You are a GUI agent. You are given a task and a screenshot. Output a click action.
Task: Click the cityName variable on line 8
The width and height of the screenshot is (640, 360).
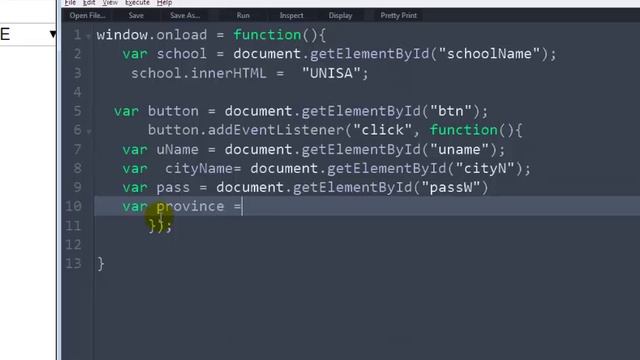pyautogui.click(x=199, y=169)
